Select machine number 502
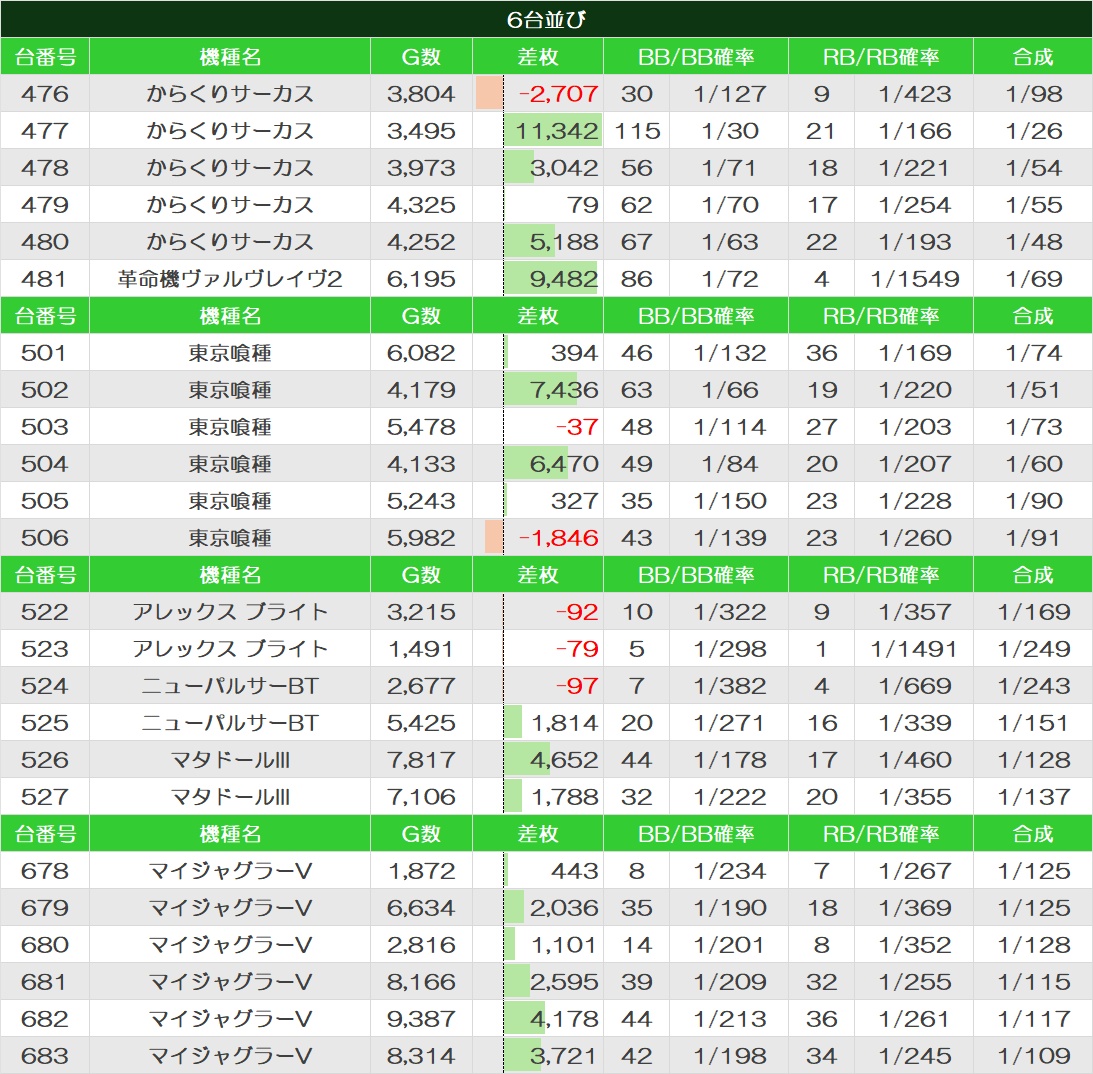The width and height of the screenshot is (1093, 1074). pyautogui.click(x=45, y=390)
